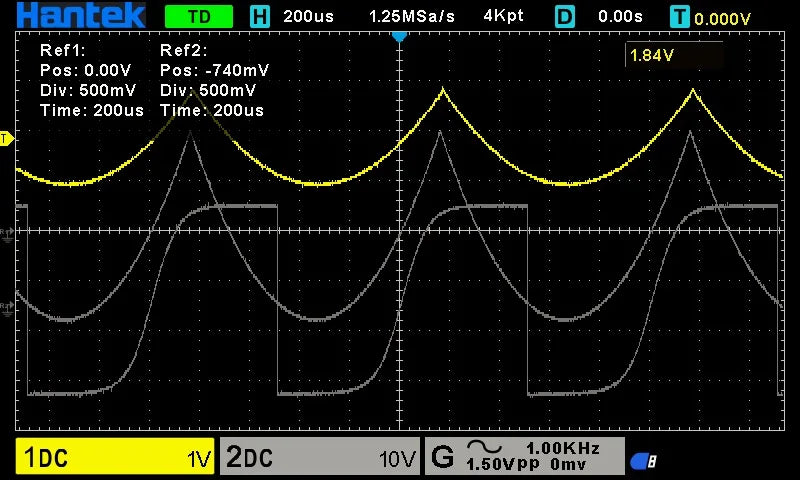Click the 0.00s delay value
800x480 pixels.
[x=620, y=16]
